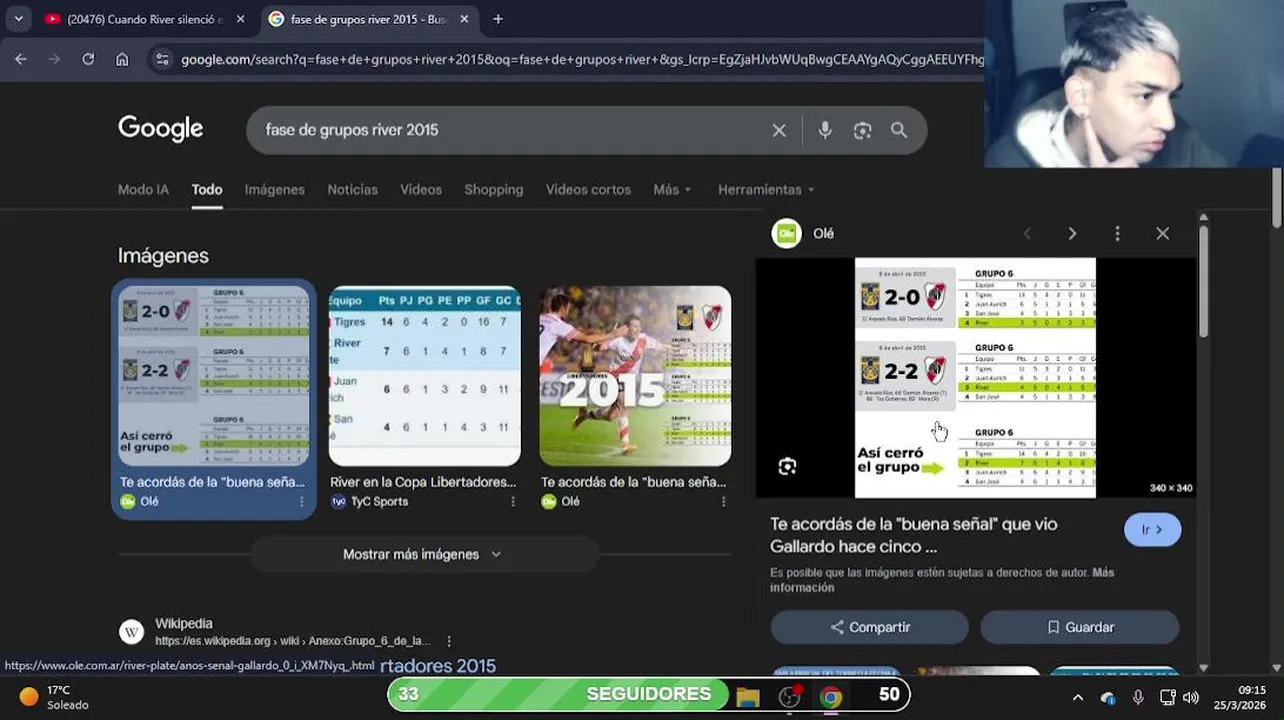Switch to Imágenes search tab
The width and height of the screenshot is (1284, 720).
275,189
